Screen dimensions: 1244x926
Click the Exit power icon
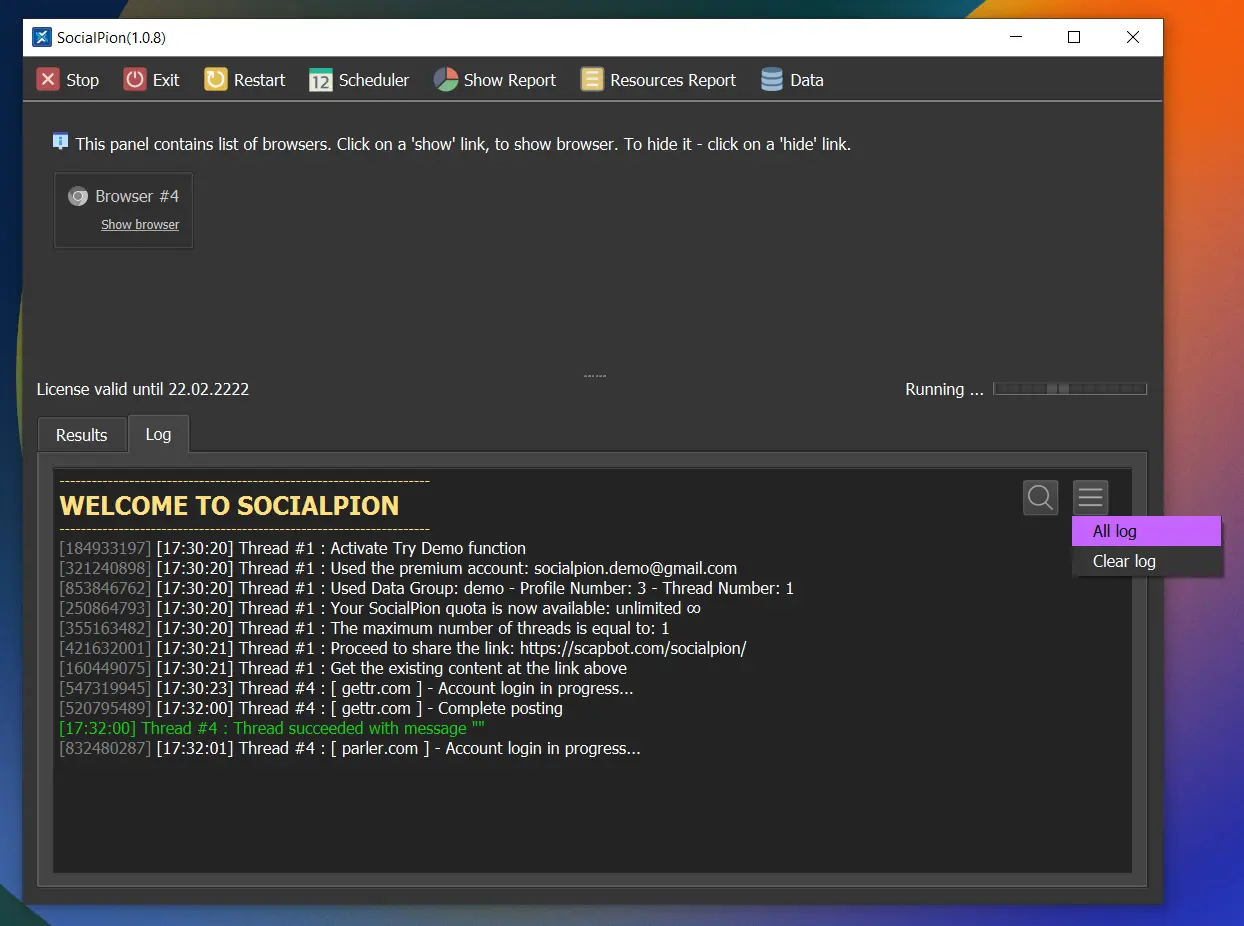(135, 80)
